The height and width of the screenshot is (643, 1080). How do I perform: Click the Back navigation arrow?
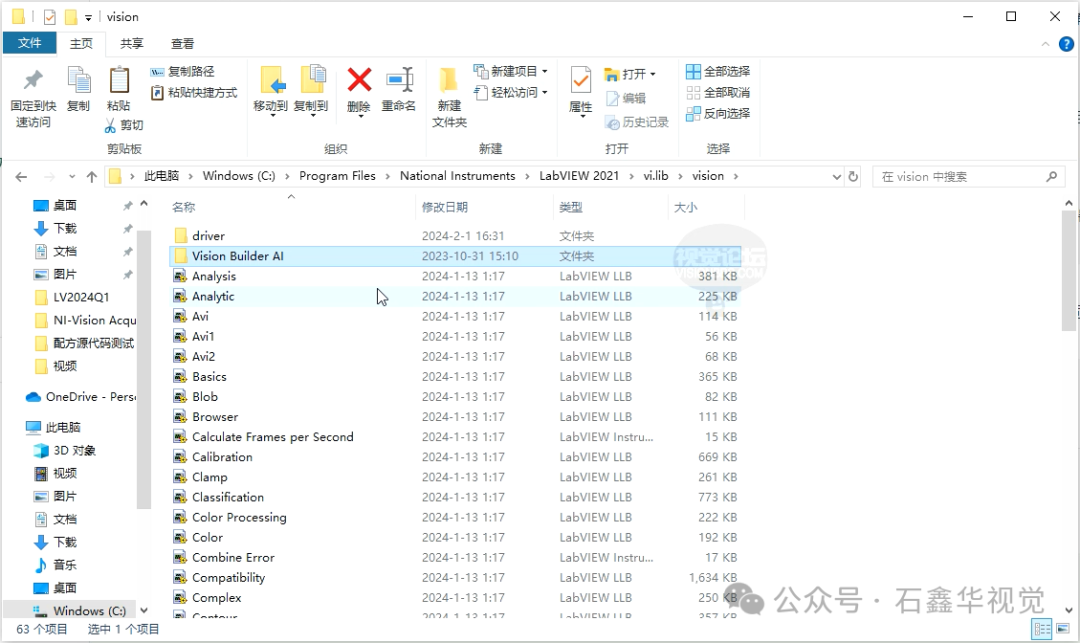coord(21,177)
